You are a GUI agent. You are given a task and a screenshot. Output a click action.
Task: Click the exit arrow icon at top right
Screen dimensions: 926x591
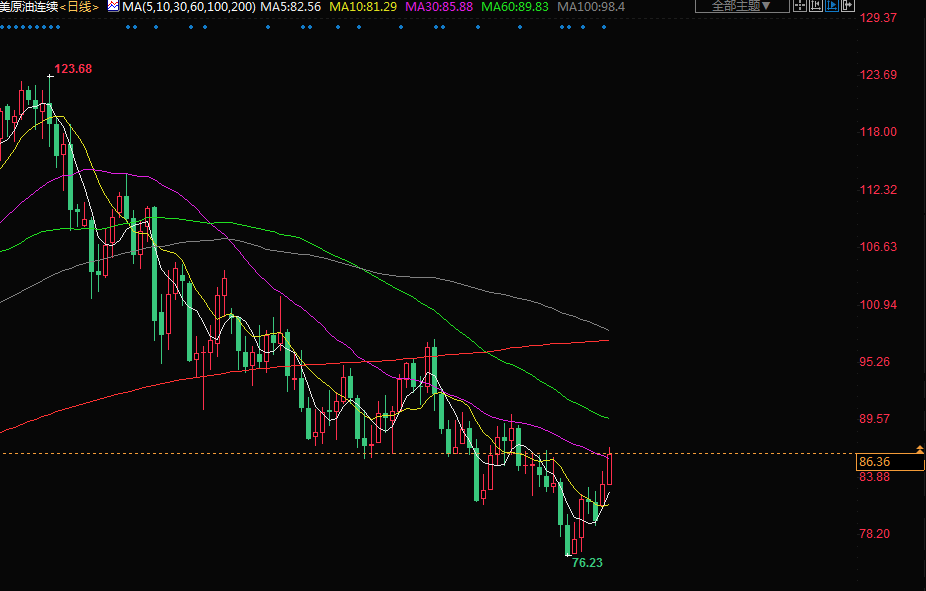pyautogui.click(x=848, y=6)
